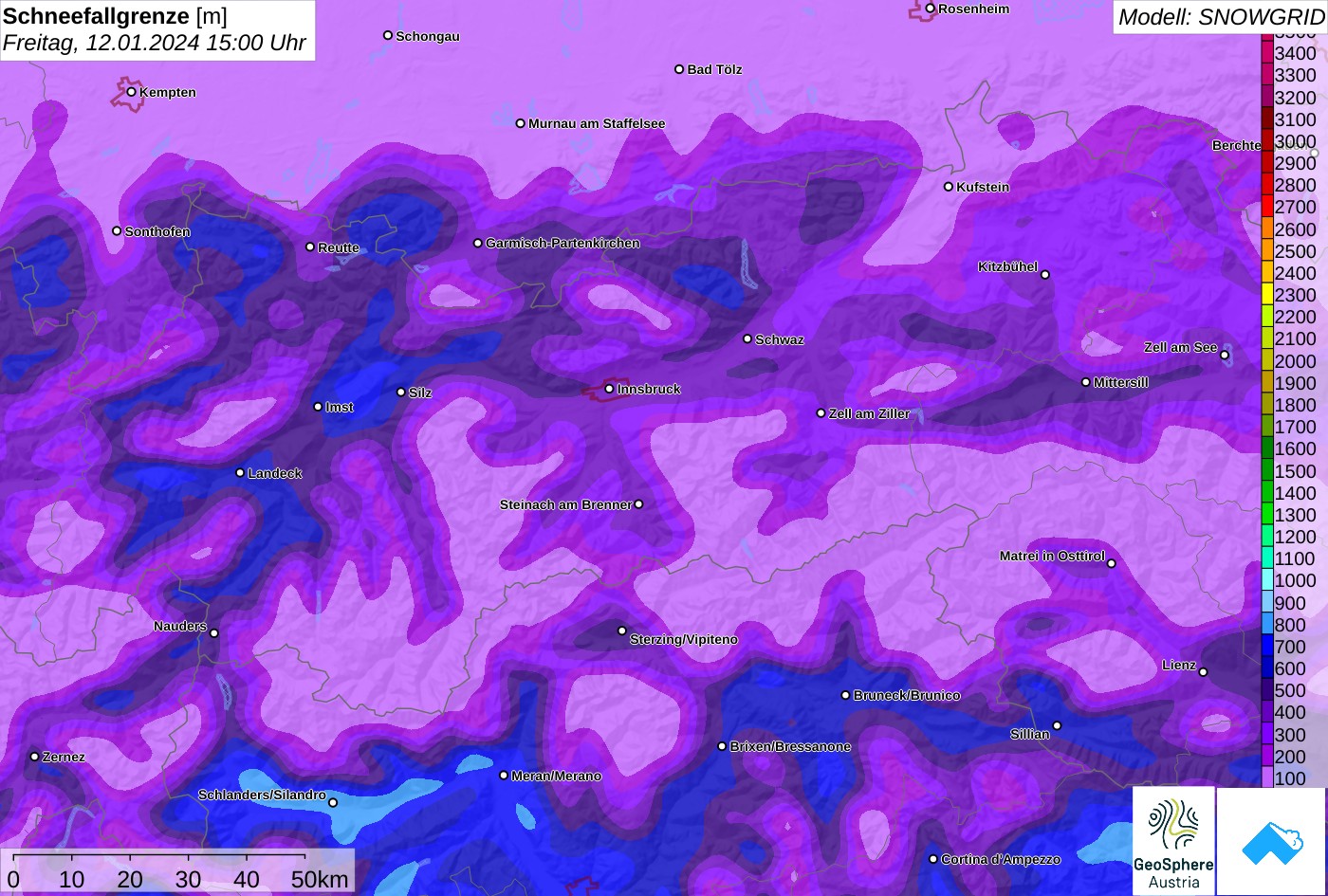Select the Kufstein location marker
The width and height of the screenshot is (1328, 896).
pos(949,187)
